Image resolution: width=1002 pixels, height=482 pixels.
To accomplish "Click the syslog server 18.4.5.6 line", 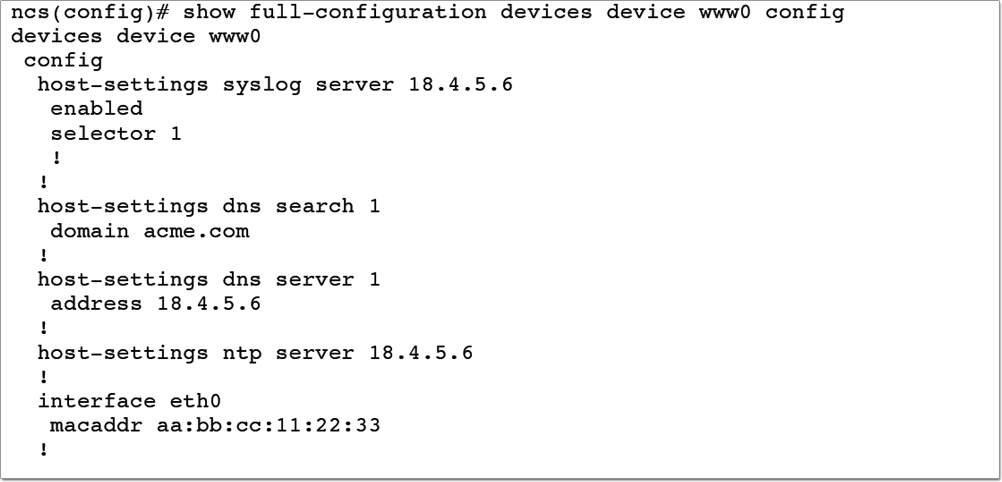I will coord(275,85).
